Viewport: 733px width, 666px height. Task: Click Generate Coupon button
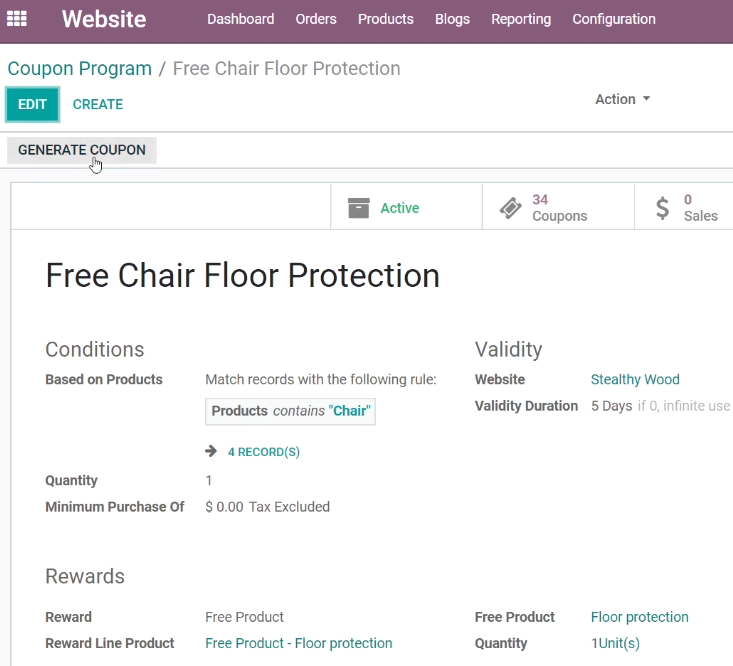(82, 150)
